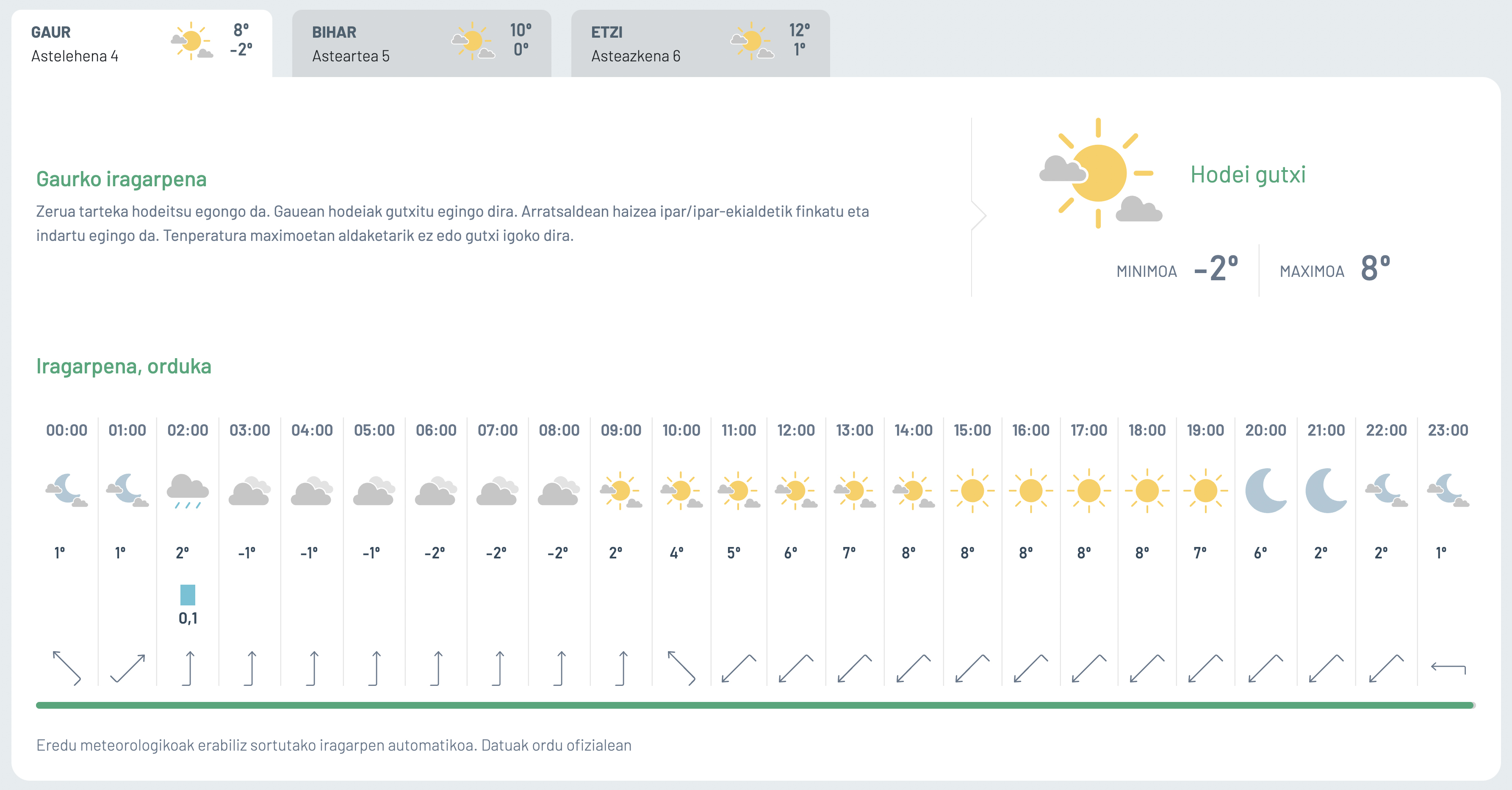Click the green horizontal scrollbar under the forecast
Image resolution: width=1512 pixels, height=790 pixels.
tap(756, 705)
